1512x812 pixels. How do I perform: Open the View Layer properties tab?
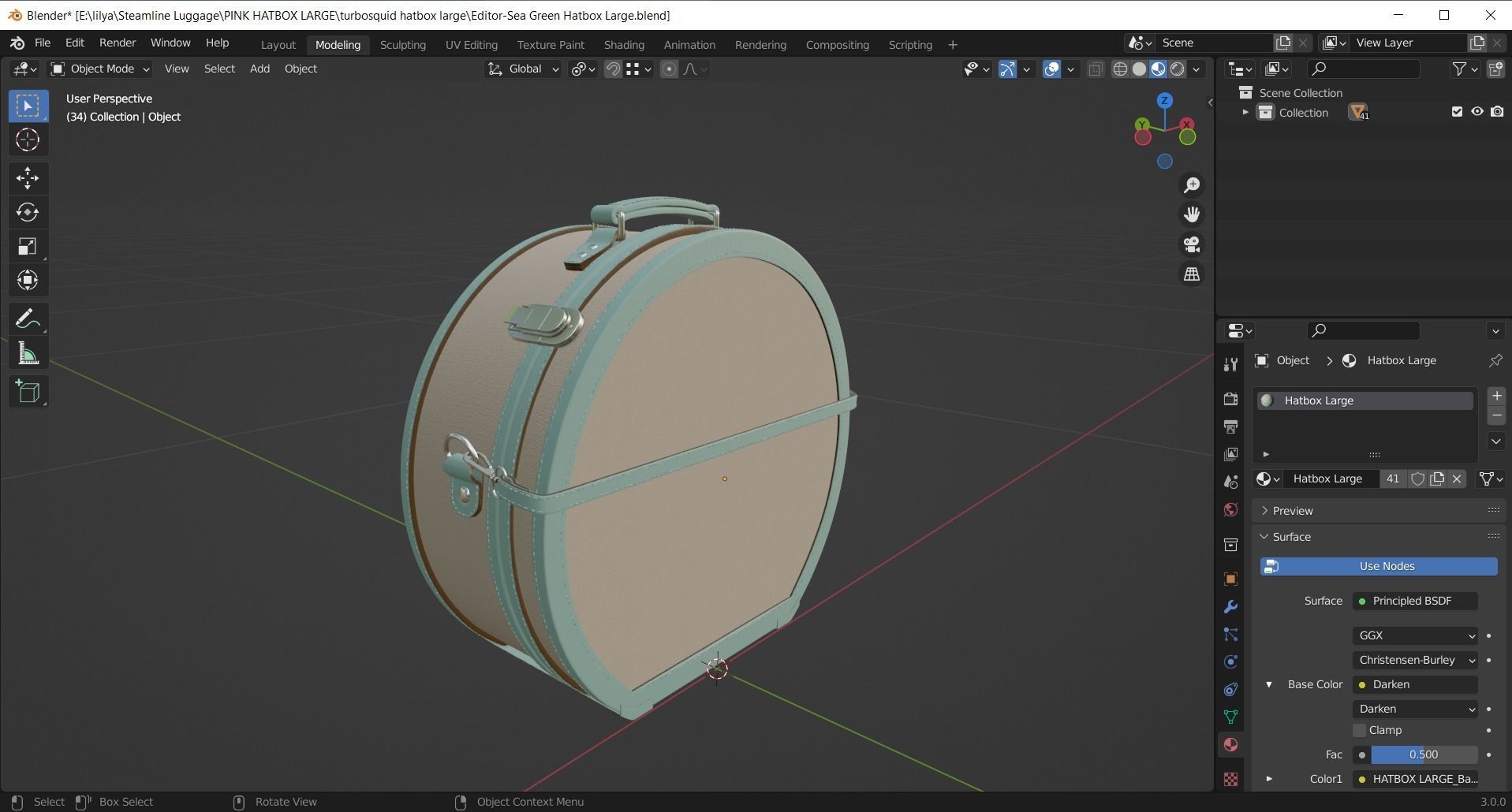click(x=1230, y=454)
